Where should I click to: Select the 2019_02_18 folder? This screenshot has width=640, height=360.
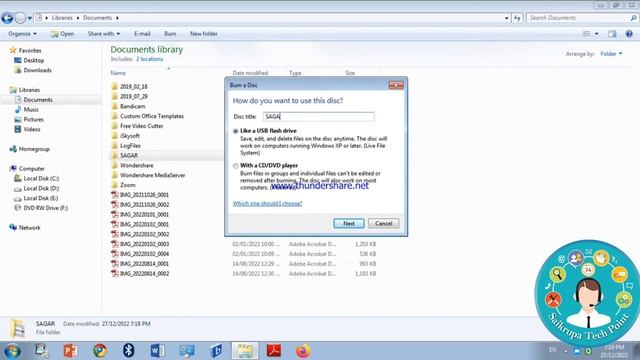tap(133, 87)
